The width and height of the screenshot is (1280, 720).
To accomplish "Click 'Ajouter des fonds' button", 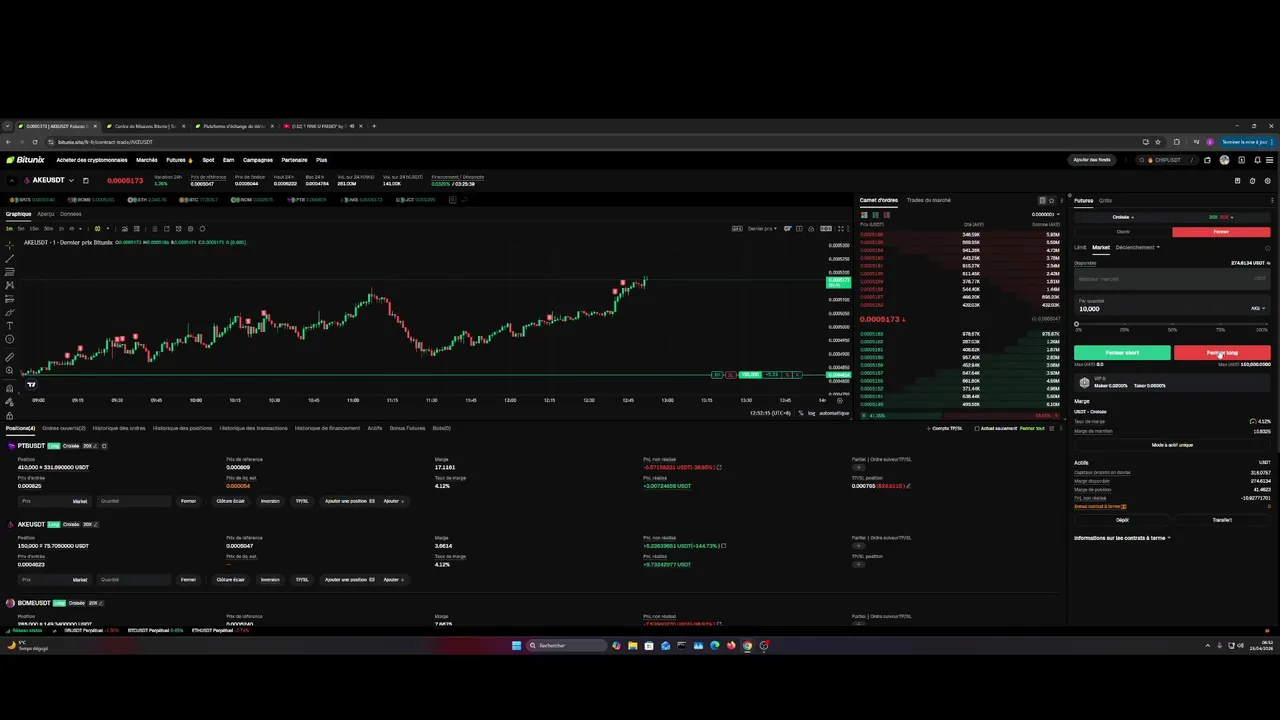I will (1092, 160).
